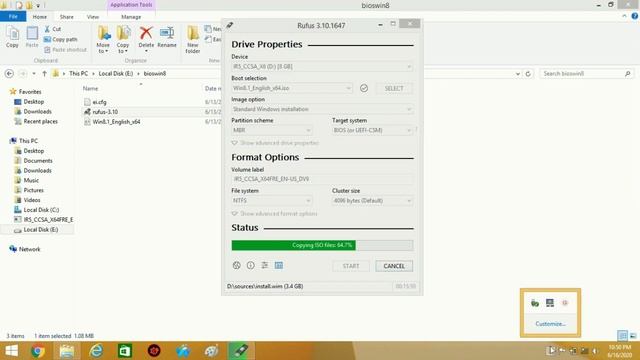This screenshot has width=640, height=360.
Task: Open the green Store app on taskbar
Action: pos(125,351)
